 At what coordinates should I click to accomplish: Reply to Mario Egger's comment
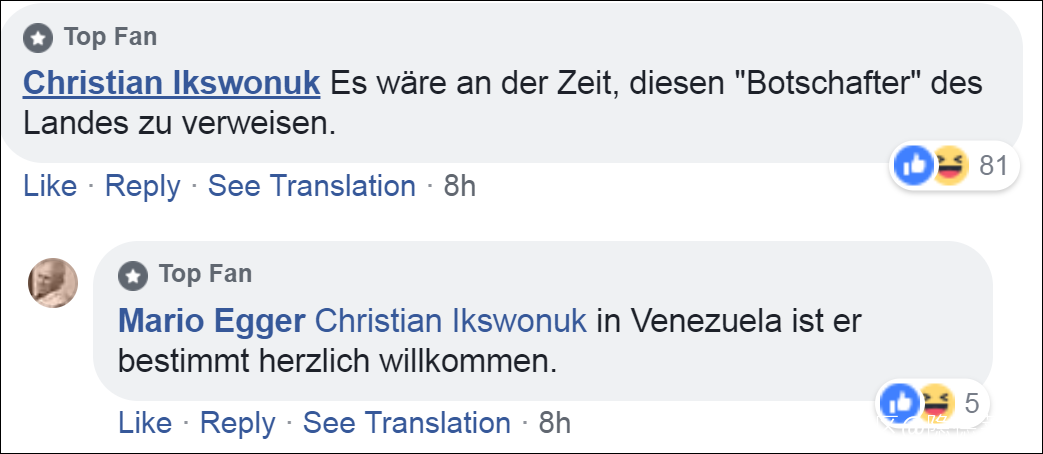237,423
